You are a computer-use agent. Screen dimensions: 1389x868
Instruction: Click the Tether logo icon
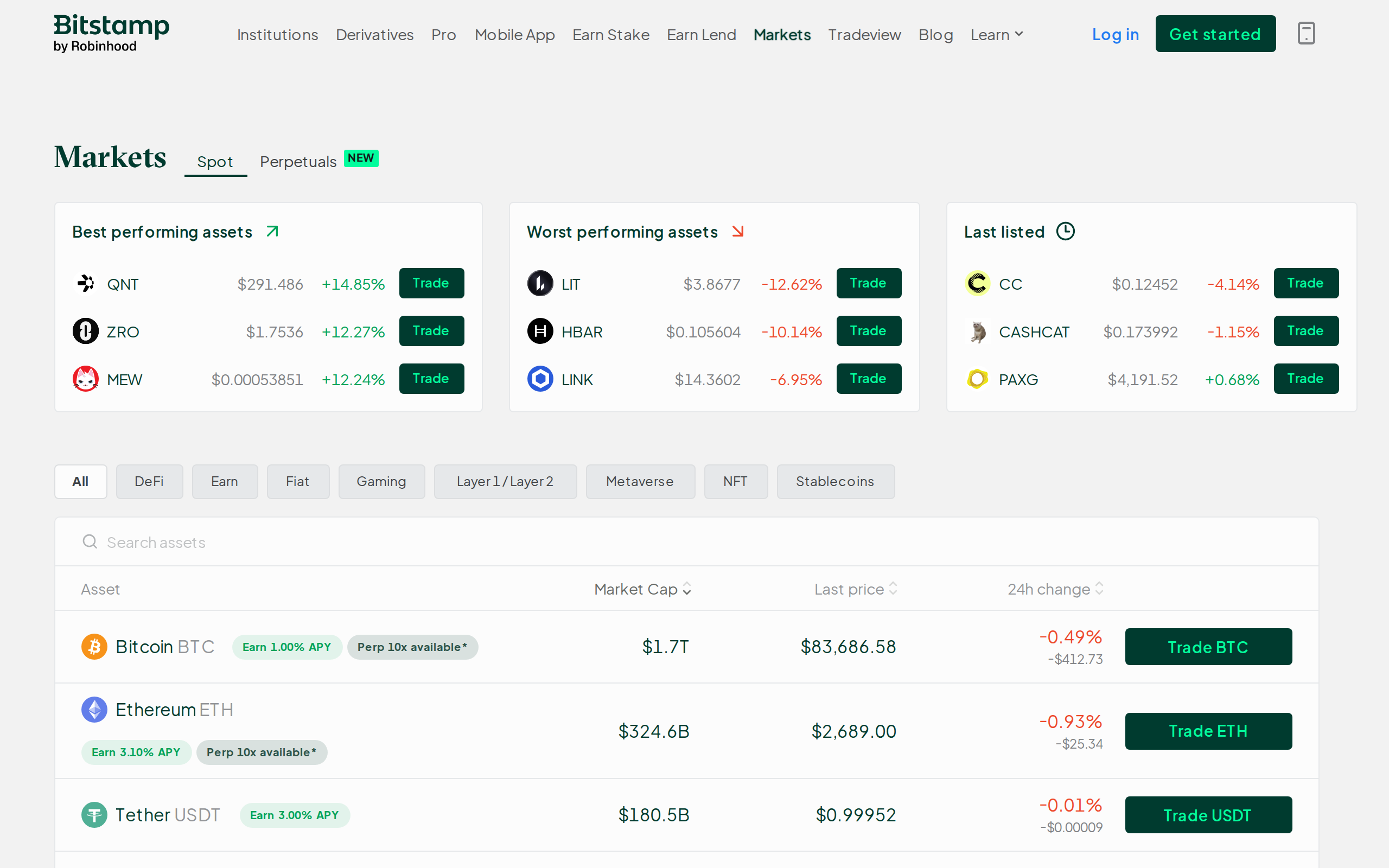point(94,815)
